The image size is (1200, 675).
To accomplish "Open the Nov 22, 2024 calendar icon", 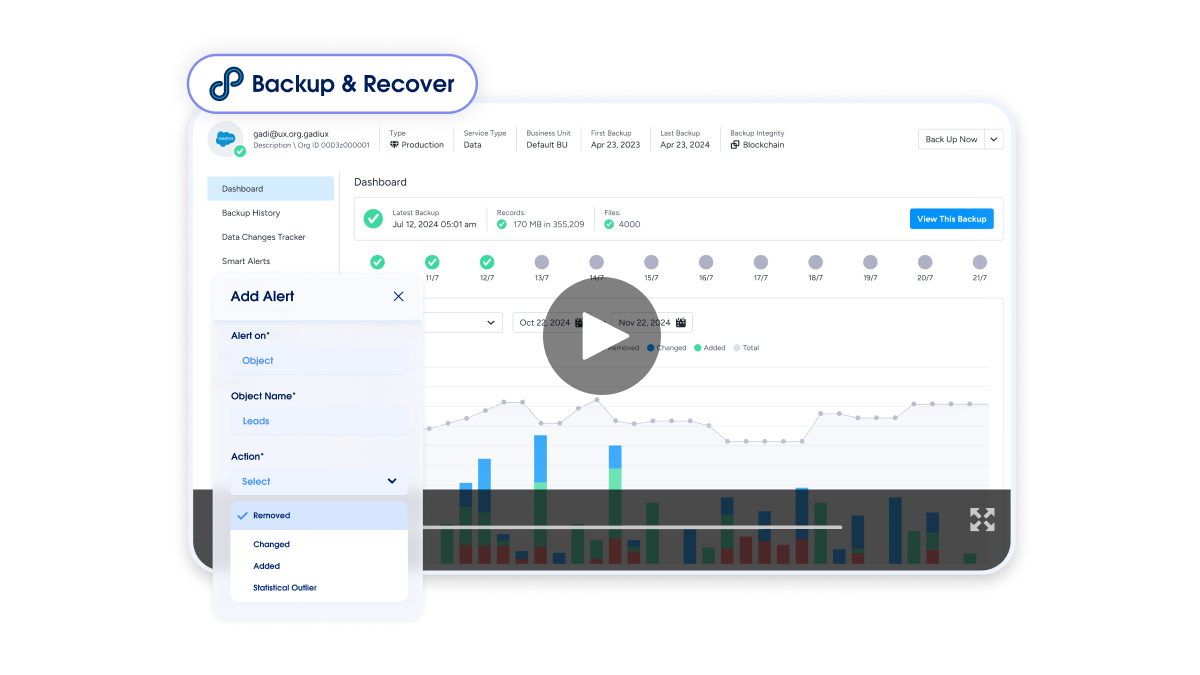I will (681, 323).
